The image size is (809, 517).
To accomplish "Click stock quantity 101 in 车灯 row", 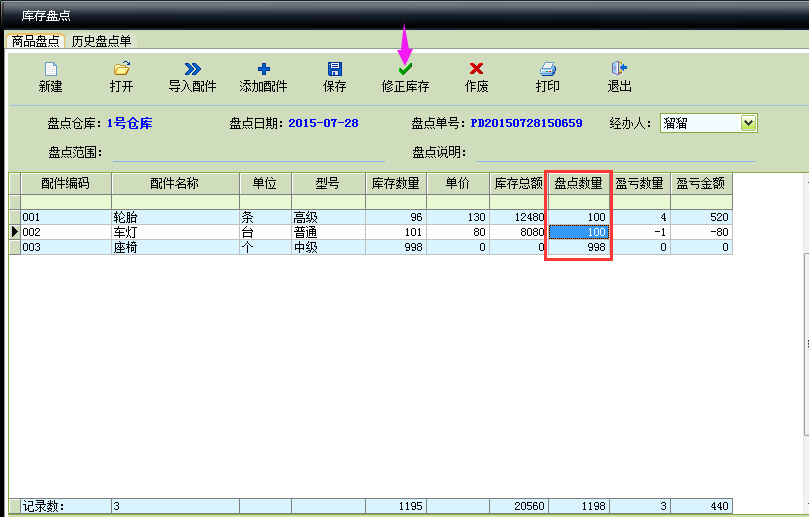I will coord(396,232).
